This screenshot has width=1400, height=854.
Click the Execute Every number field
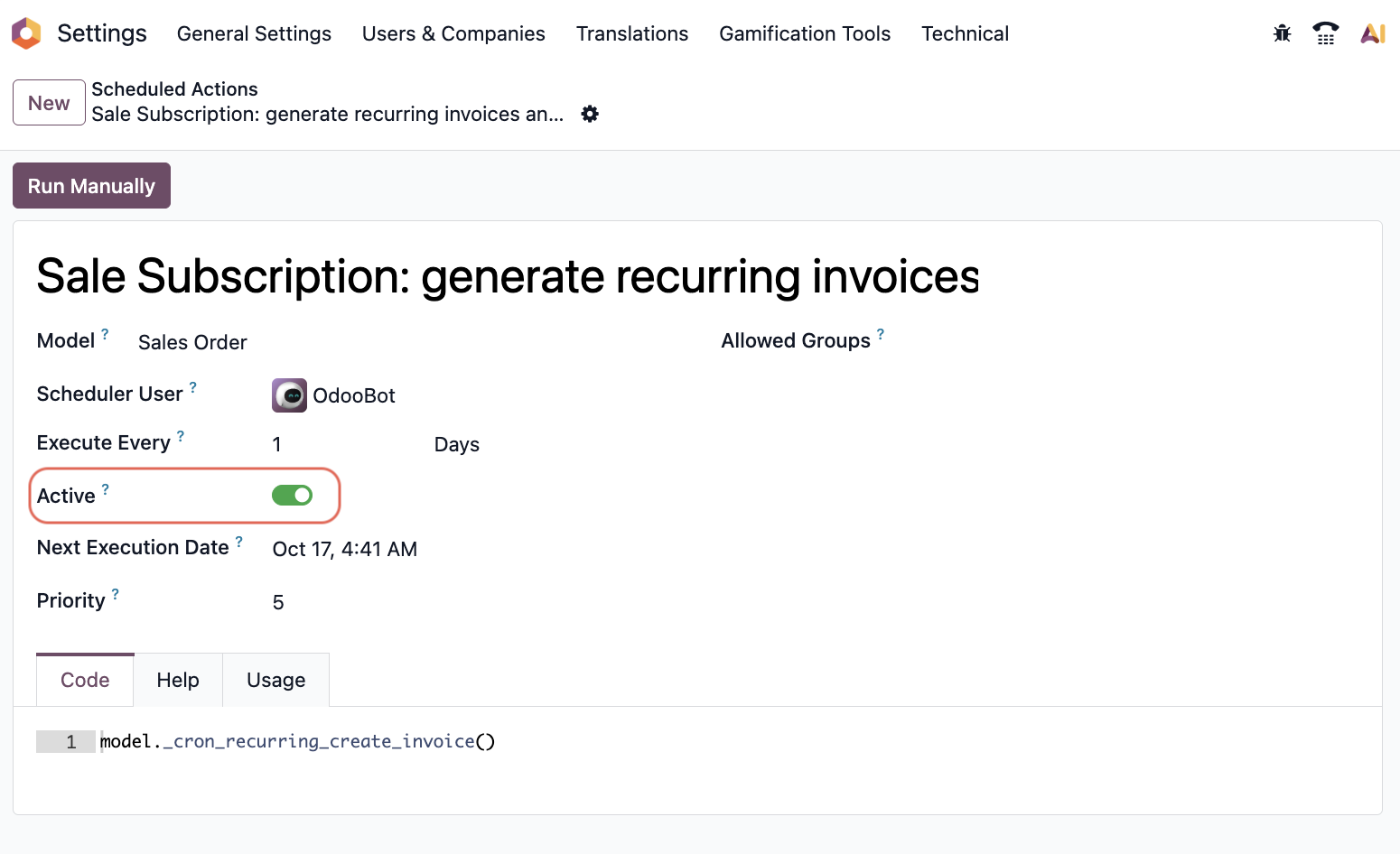[343, 444]
